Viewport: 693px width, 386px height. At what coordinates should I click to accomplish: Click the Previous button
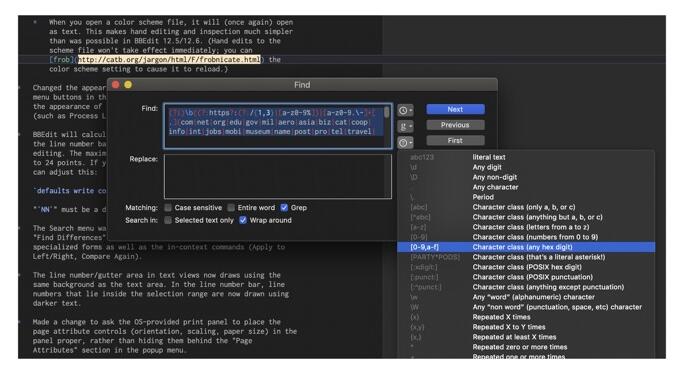455,125
